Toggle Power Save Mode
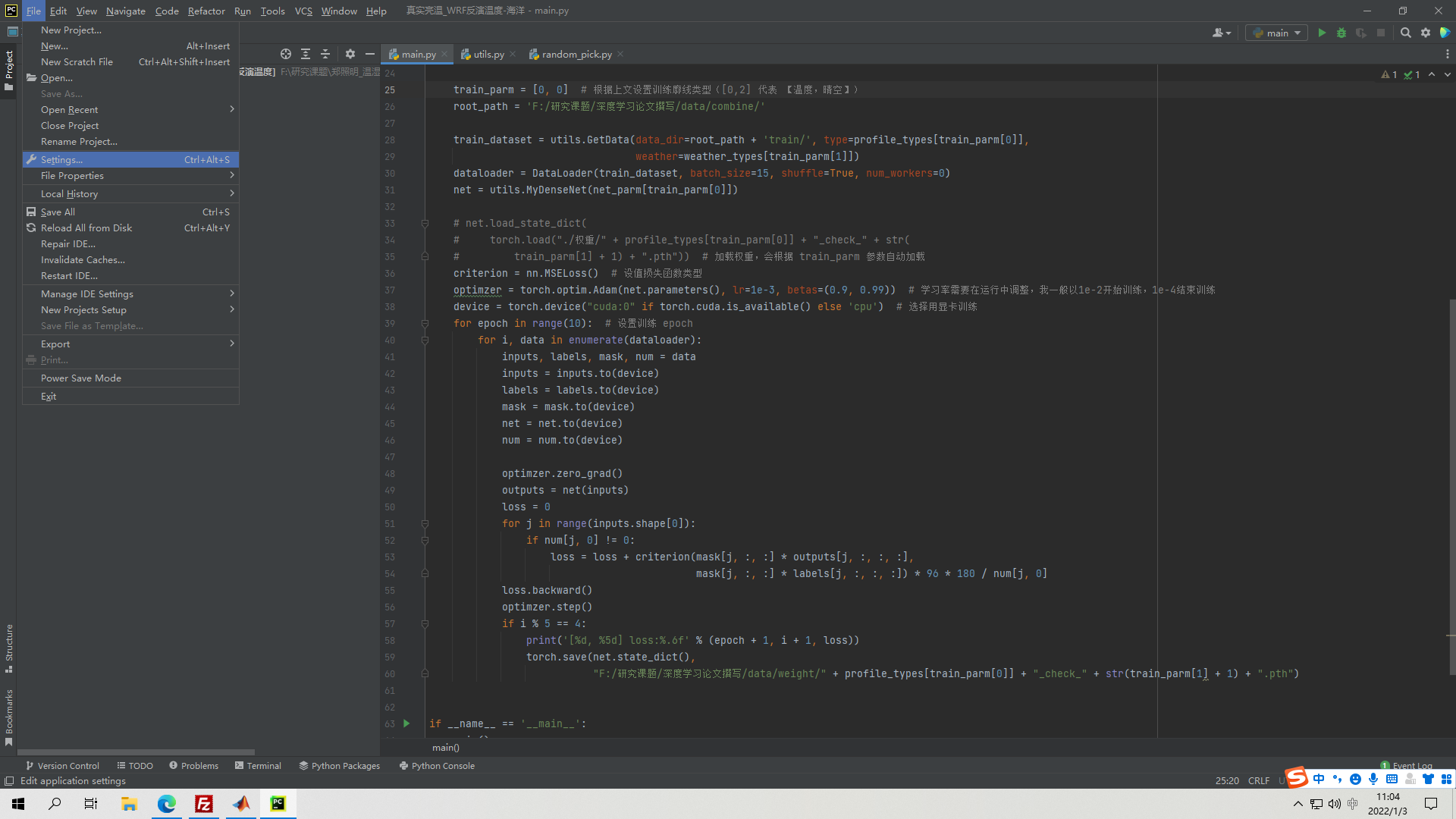Screen dimensions: 1456x819 81,378
